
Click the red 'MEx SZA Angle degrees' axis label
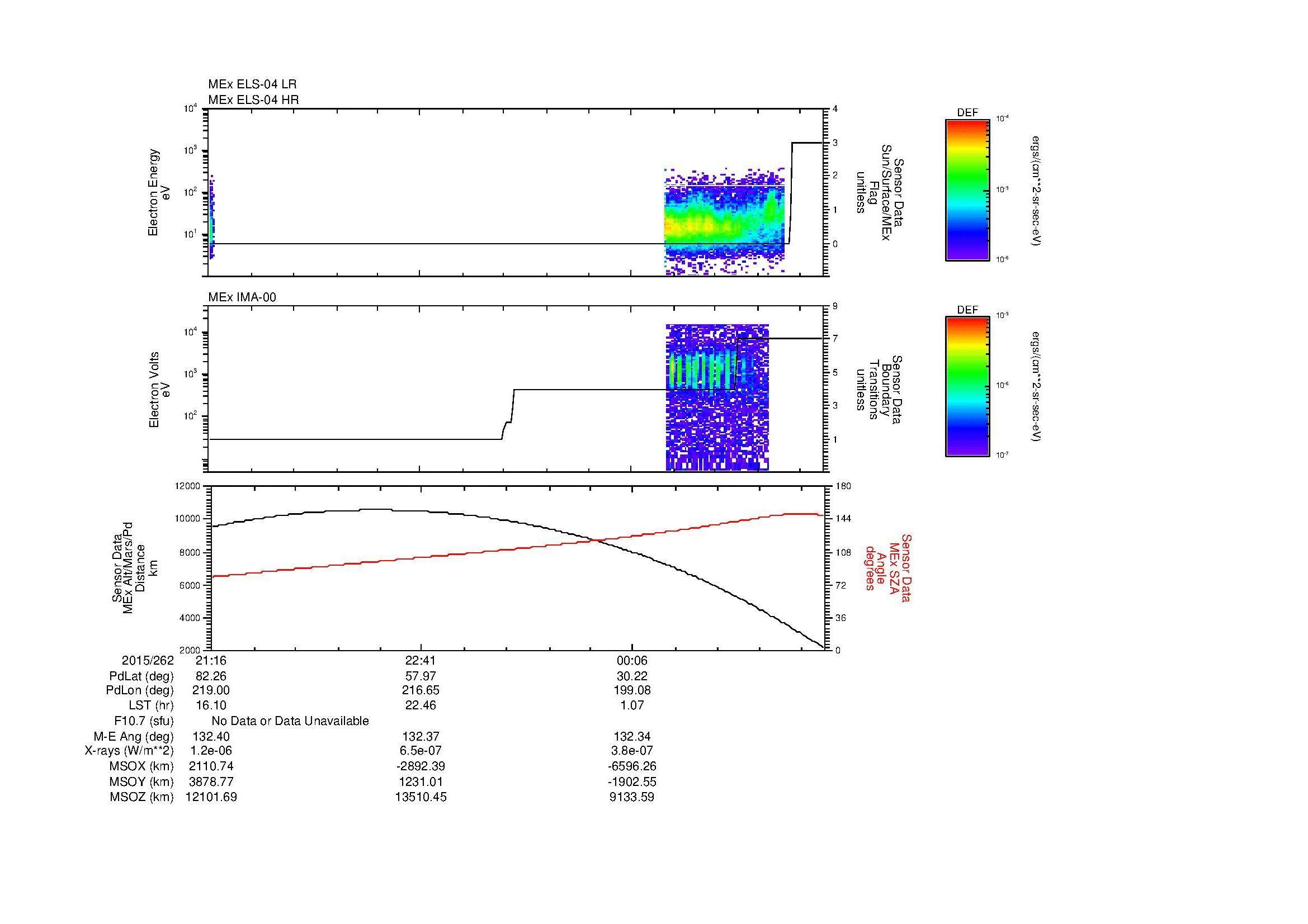pyautogui.click(x=887, y=568)
